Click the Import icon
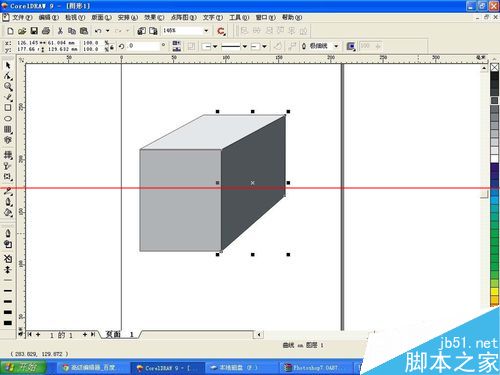This screenshot has width=500, height=375. click(141, 31)
